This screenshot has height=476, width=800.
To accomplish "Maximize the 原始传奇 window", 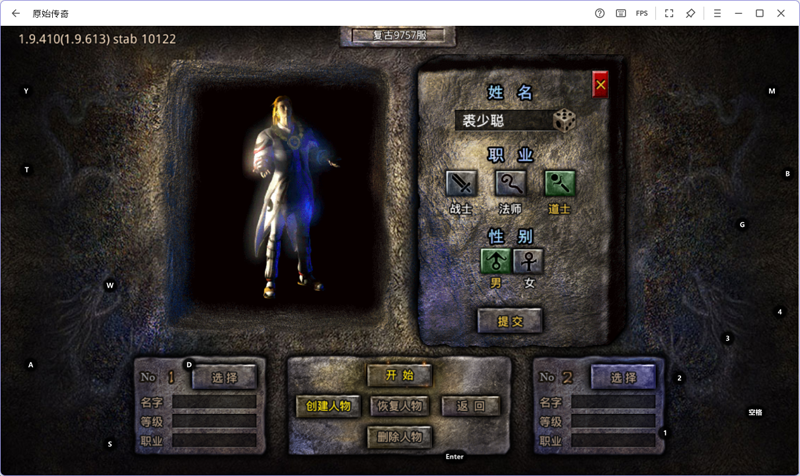I will tap(760, 13).
